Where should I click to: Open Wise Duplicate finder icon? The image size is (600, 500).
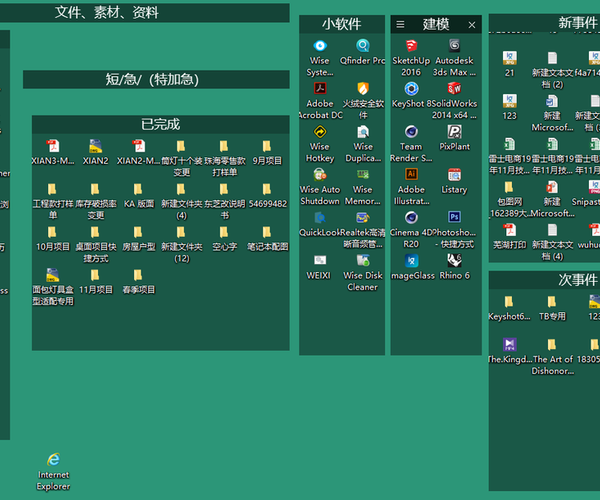pyautogui.click(x=363, y=132)
